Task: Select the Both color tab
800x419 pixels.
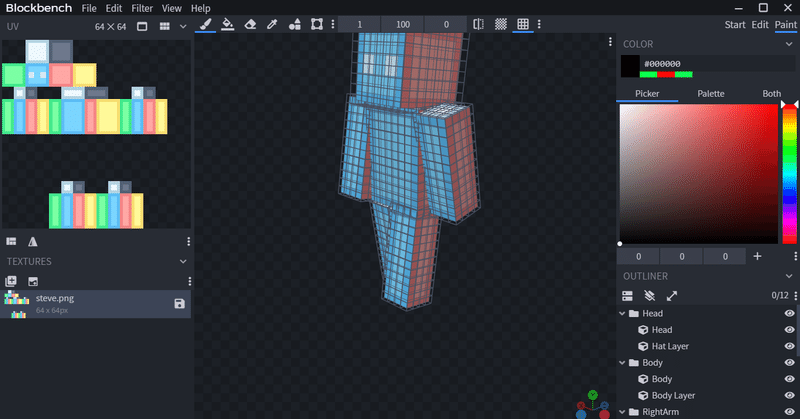Action: pos(771,93)
